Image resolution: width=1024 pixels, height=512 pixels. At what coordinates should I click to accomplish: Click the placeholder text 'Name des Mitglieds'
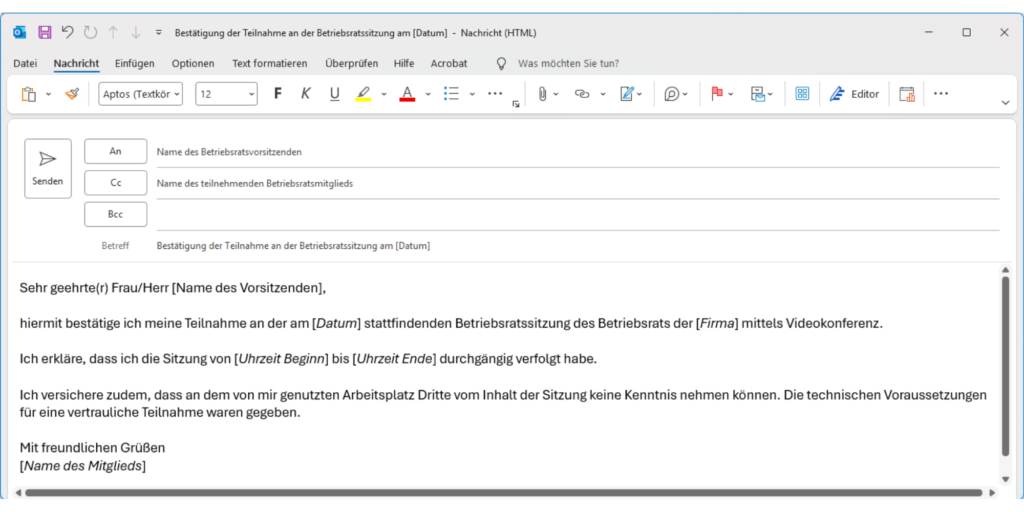point(85,466)
